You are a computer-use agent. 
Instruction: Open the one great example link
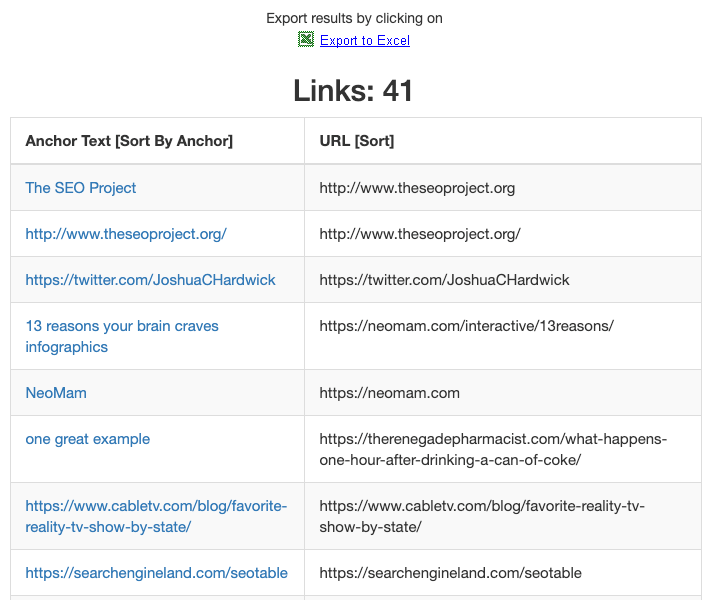click(88, 439)
